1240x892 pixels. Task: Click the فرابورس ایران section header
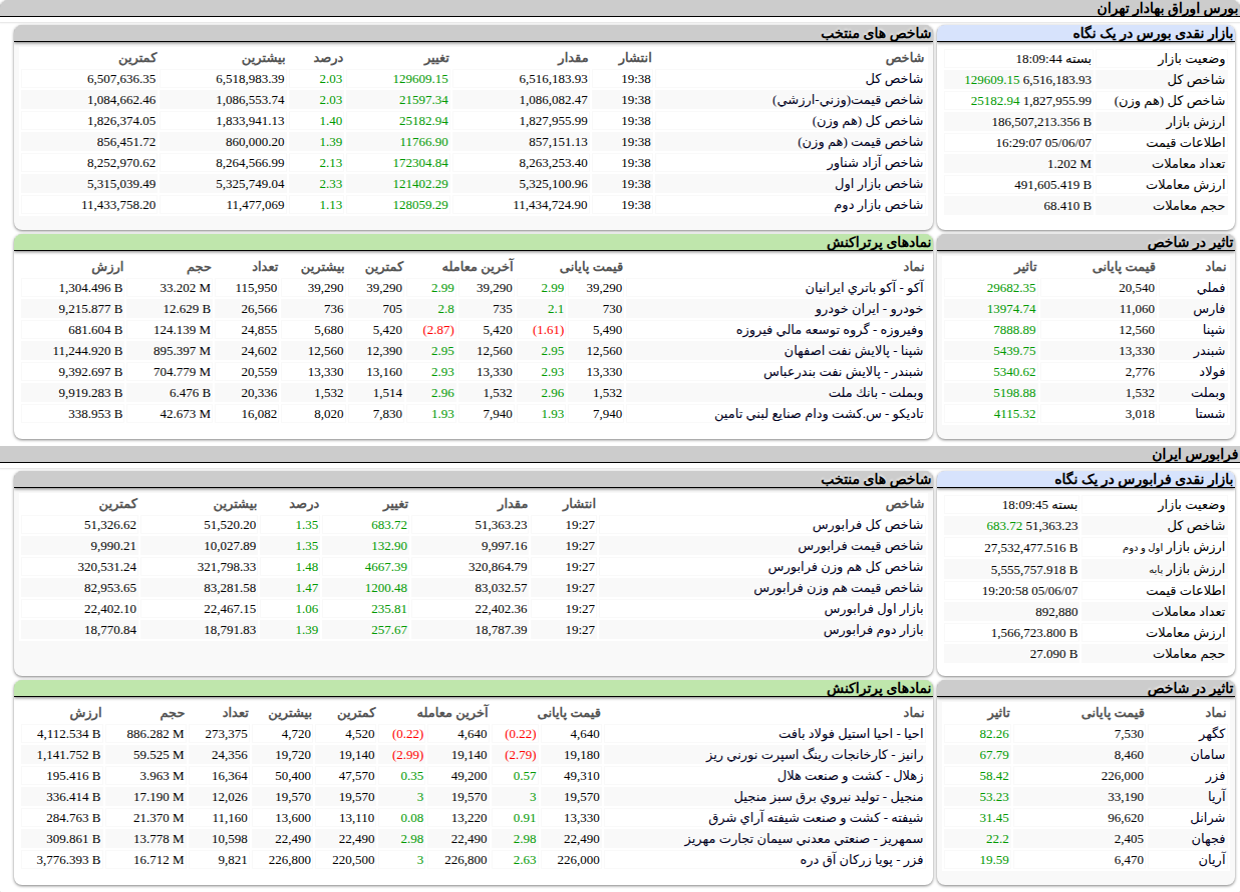pyautogui.click(x=1193, y=454)
